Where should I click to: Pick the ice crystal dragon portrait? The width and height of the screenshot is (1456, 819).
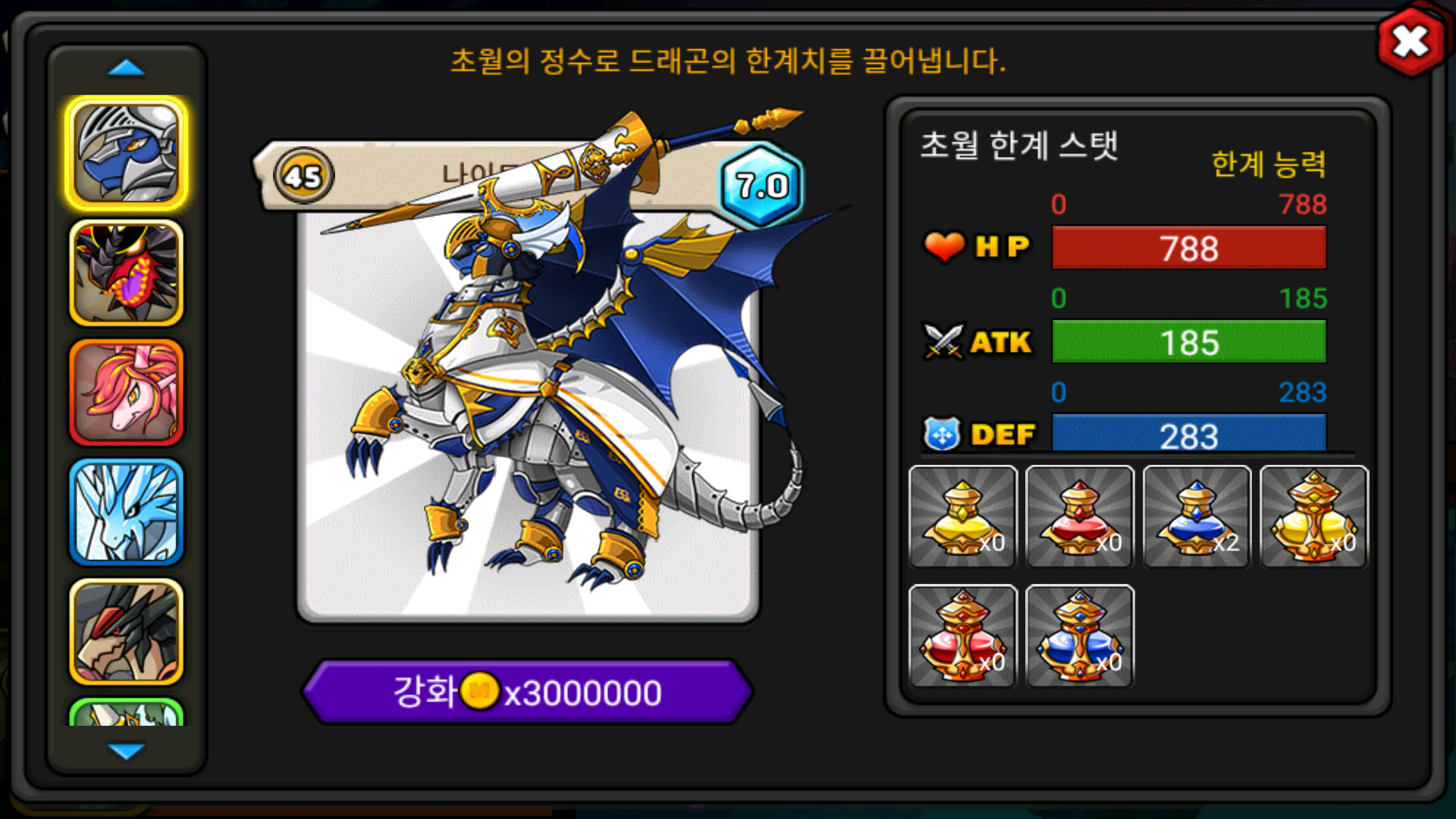coord(127,513)
